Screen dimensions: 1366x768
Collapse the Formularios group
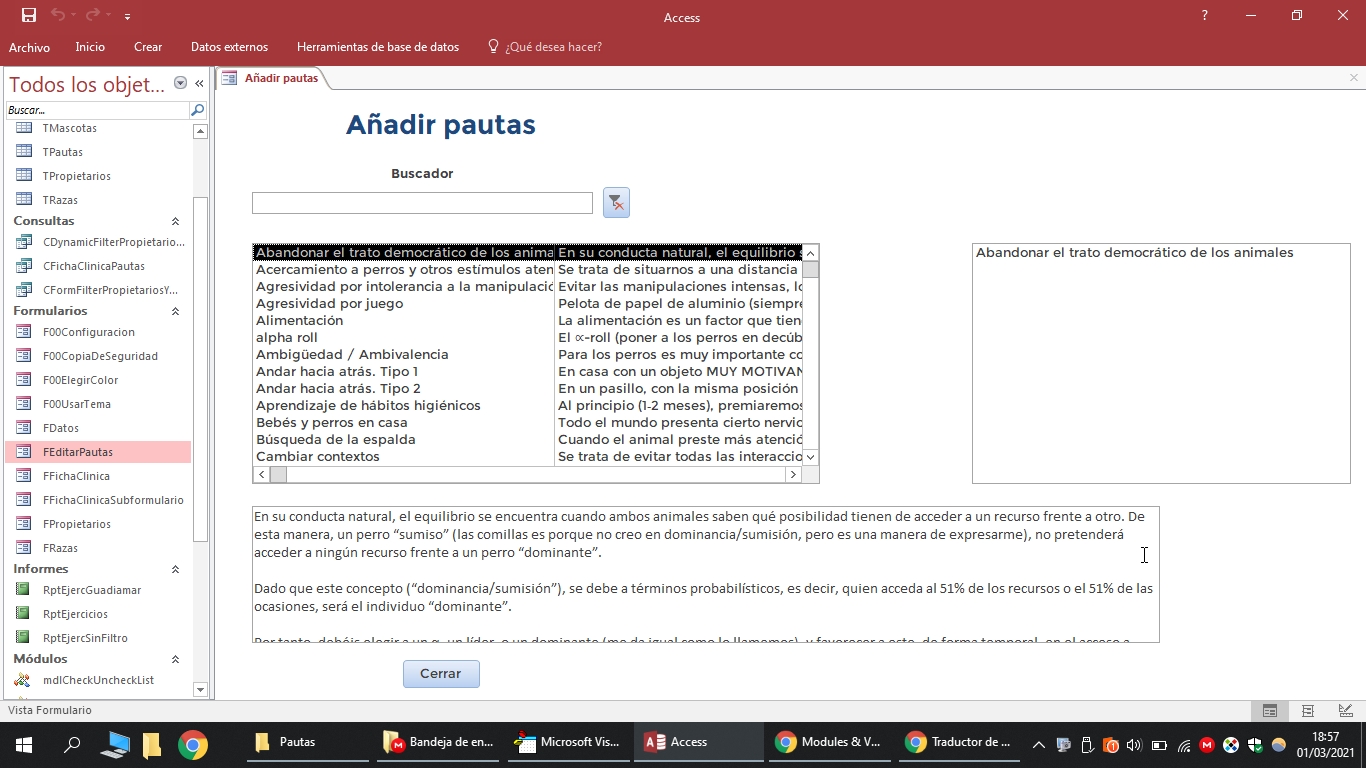(176, 311)
